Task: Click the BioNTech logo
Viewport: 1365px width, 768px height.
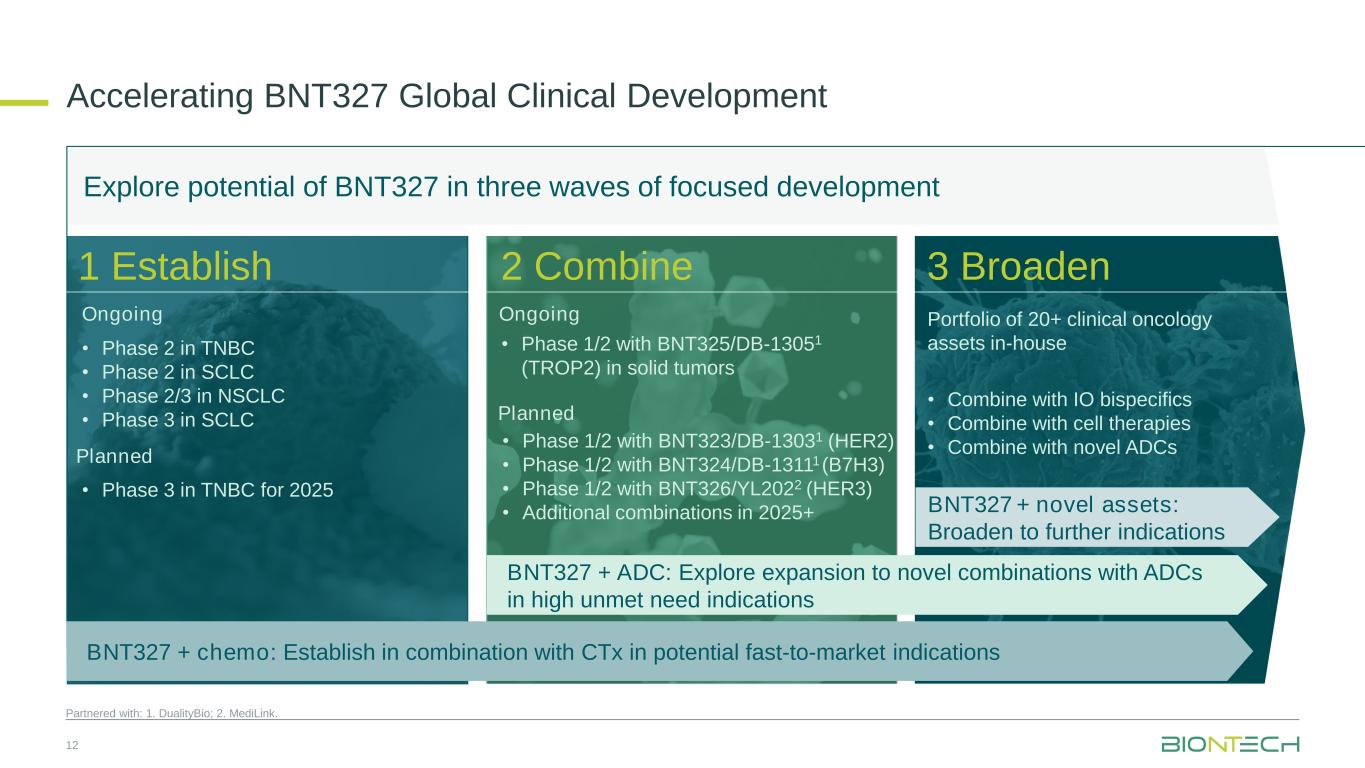Action: pyautogui.click(x=1230, y=745)
